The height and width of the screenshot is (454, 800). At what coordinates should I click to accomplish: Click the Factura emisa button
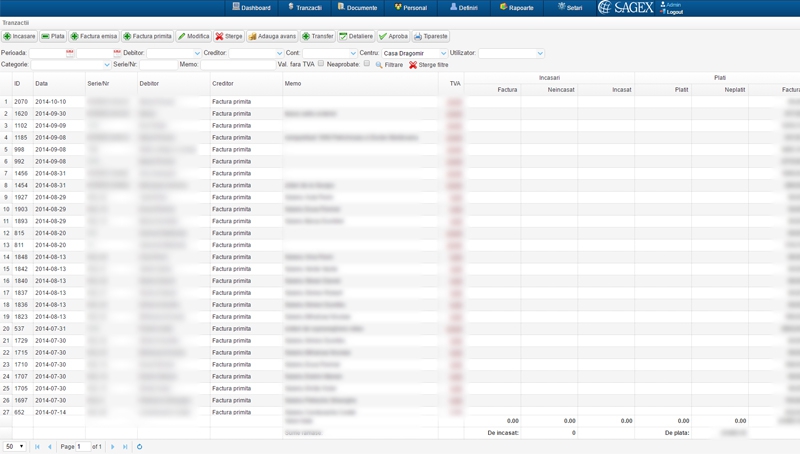point(94,36)
